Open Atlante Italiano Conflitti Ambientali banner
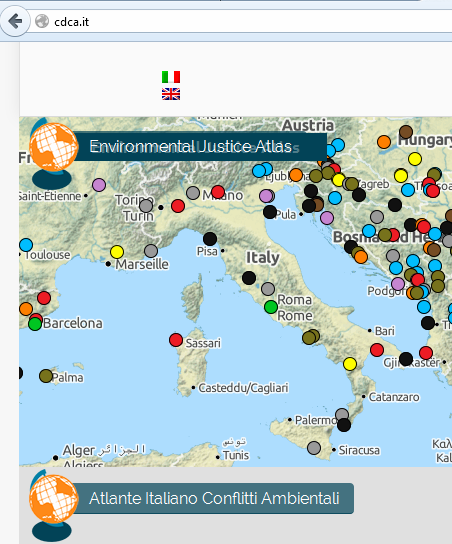Viewport: 452px width, 544px height. point(213,498)
